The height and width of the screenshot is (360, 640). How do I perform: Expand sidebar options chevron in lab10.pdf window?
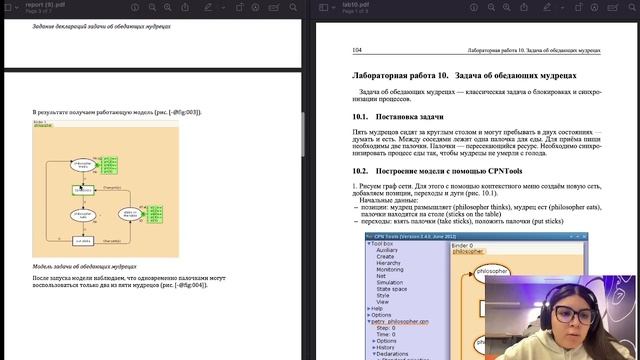coord(333,8)
